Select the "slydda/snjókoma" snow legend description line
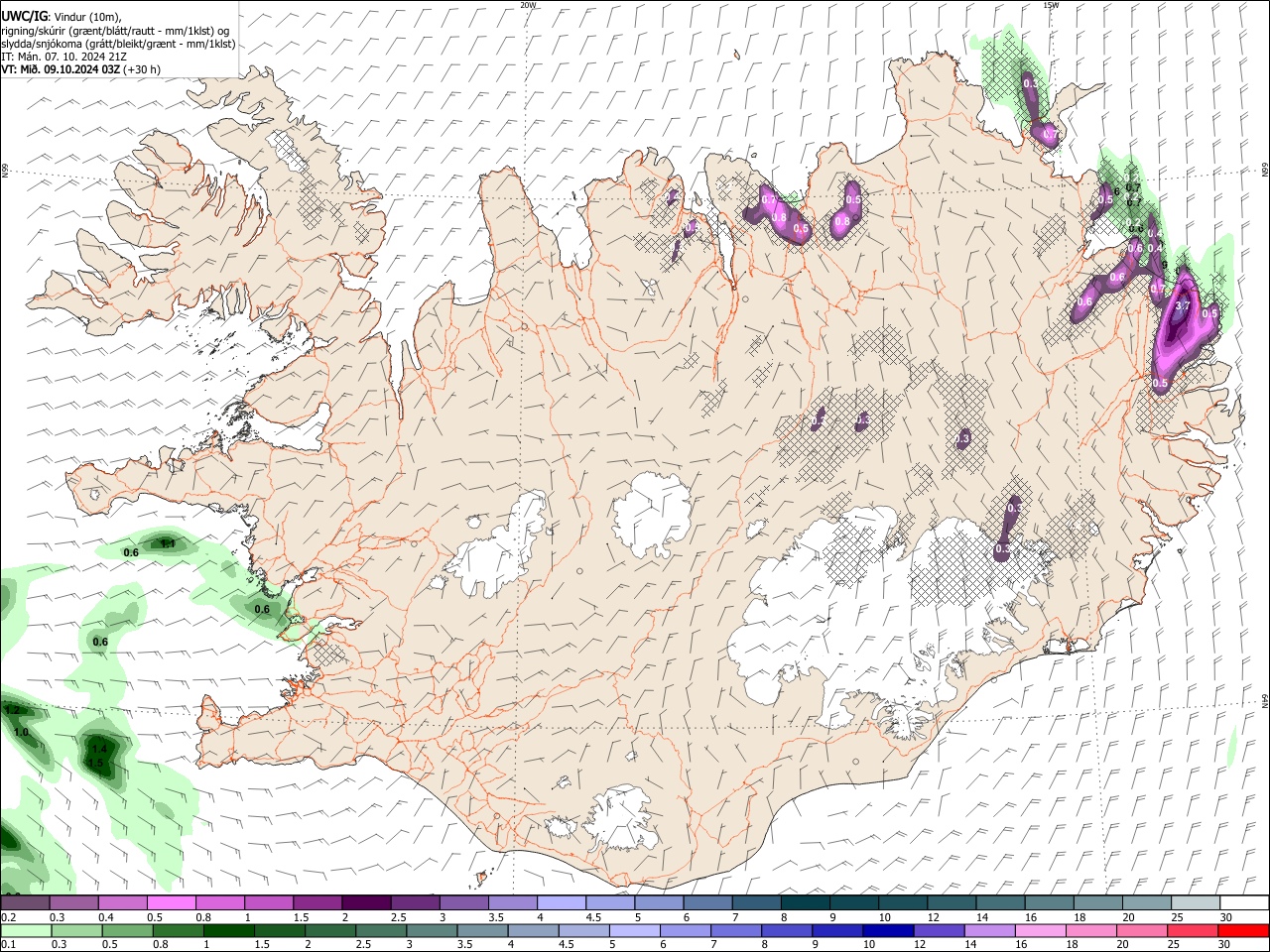Image resolution: width=1270 pixels, height=952 pixels. click(118, 44)
